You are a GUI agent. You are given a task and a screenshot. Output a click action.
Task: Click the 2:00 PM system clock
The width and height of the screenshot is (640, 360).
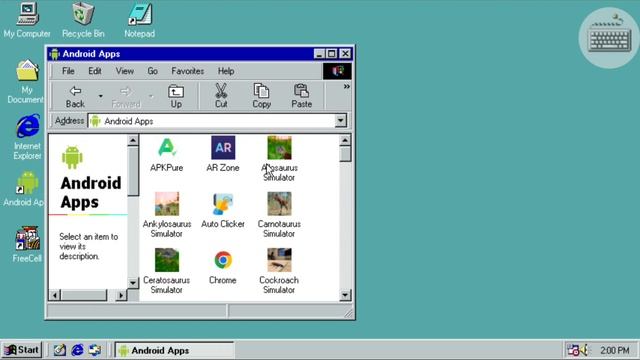point(614,350)
